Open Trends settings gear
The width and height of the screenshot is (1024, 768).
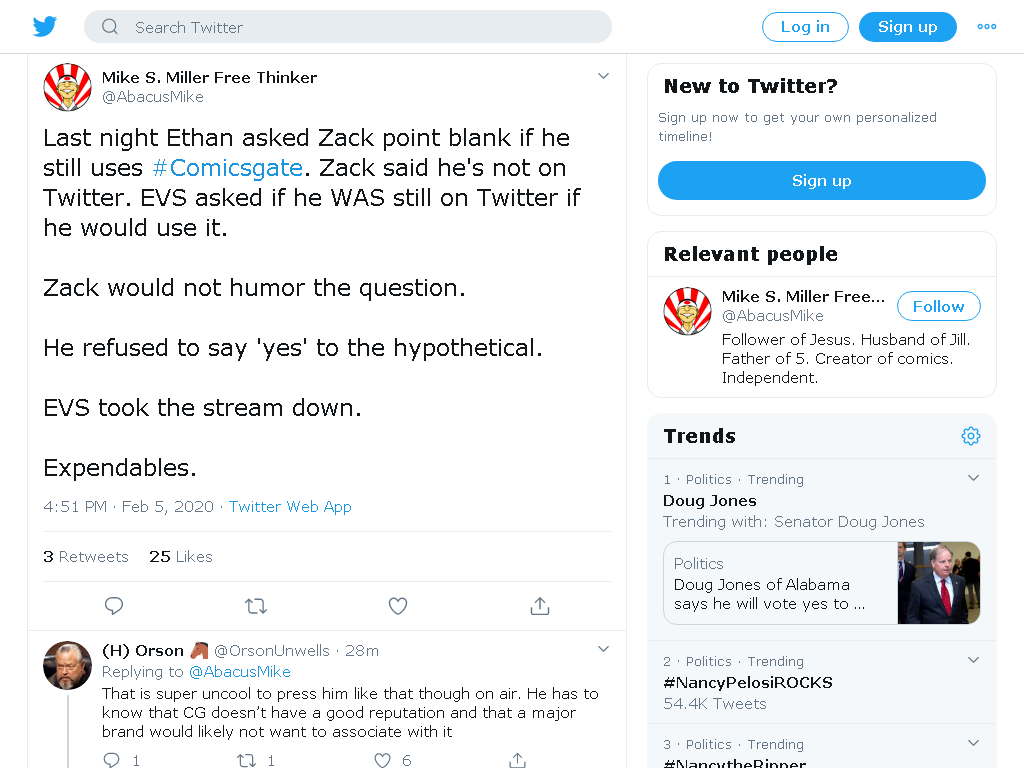[x=970, y=436]
